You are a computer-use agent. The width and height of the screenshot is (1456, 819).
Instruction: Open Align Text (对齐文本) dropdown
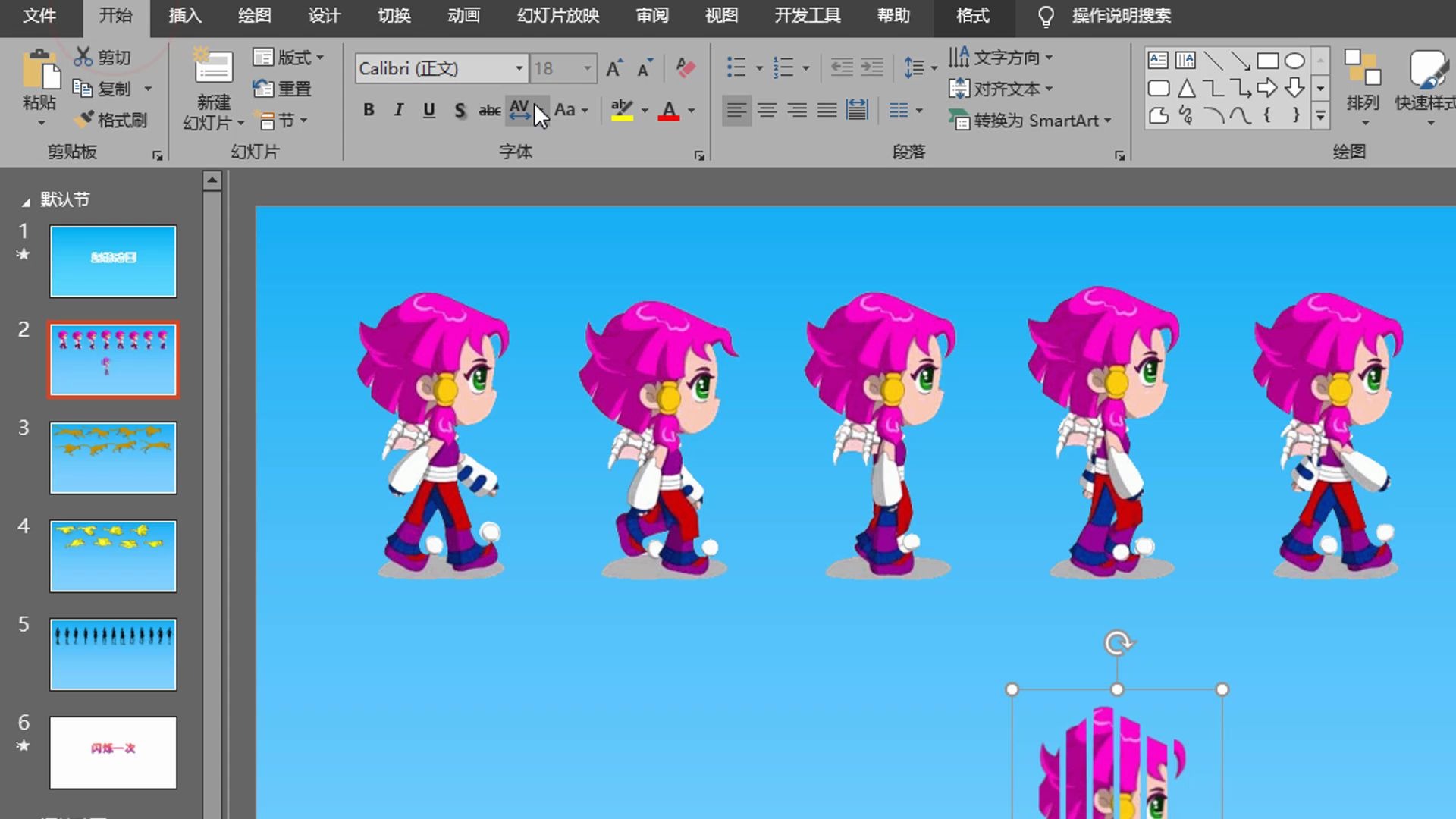[1000, 89]
